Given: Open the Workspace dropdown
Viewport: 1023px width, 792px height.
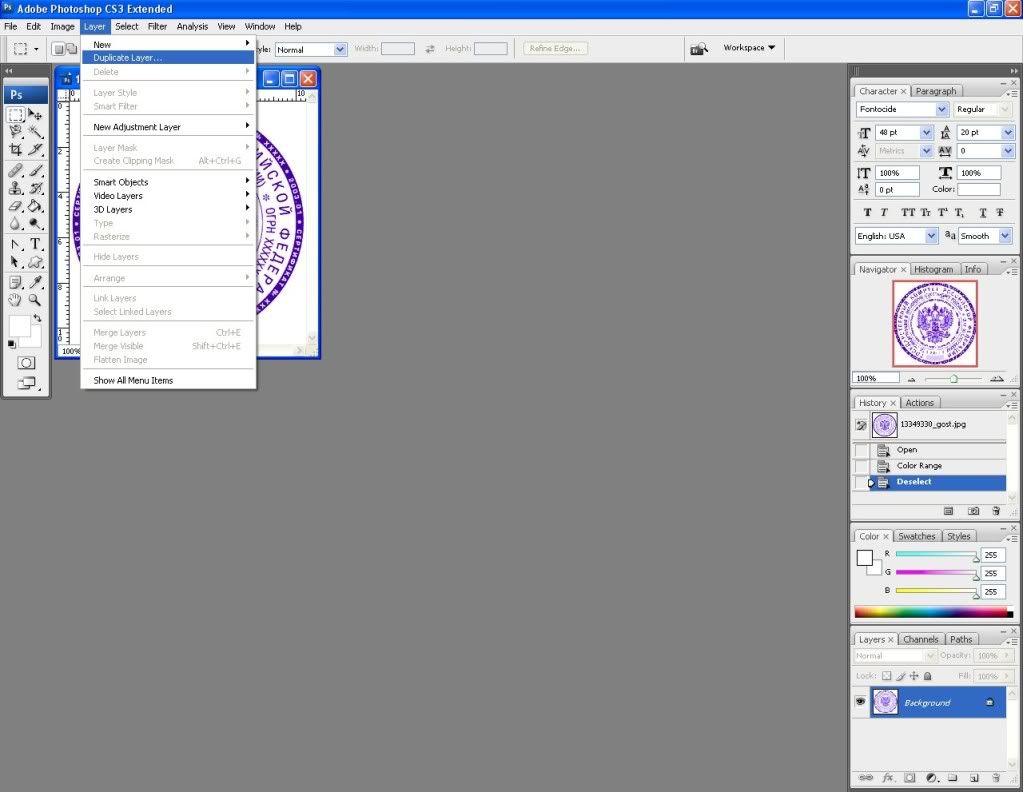Looking at the screenshot, I should point(749,48).
